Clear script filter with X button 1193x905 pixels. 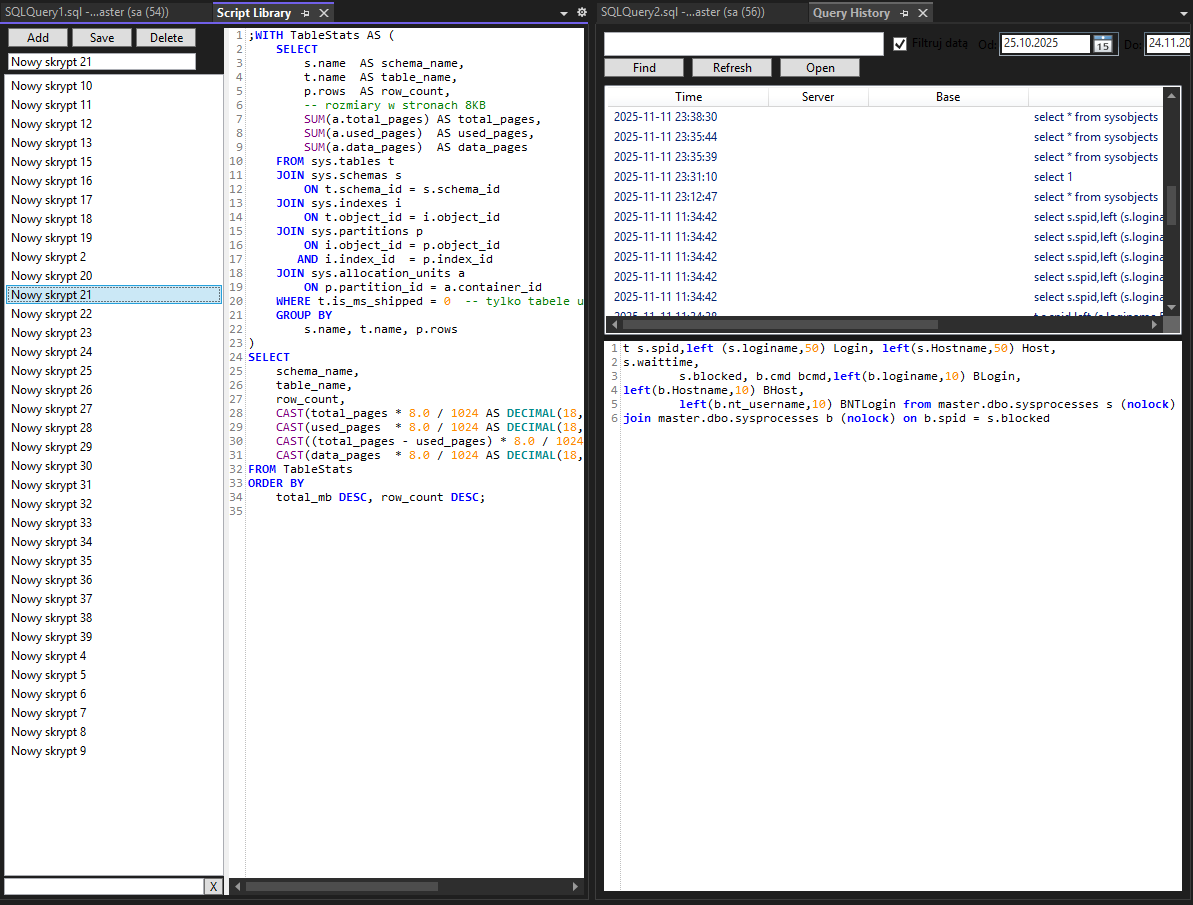point(213,886)
